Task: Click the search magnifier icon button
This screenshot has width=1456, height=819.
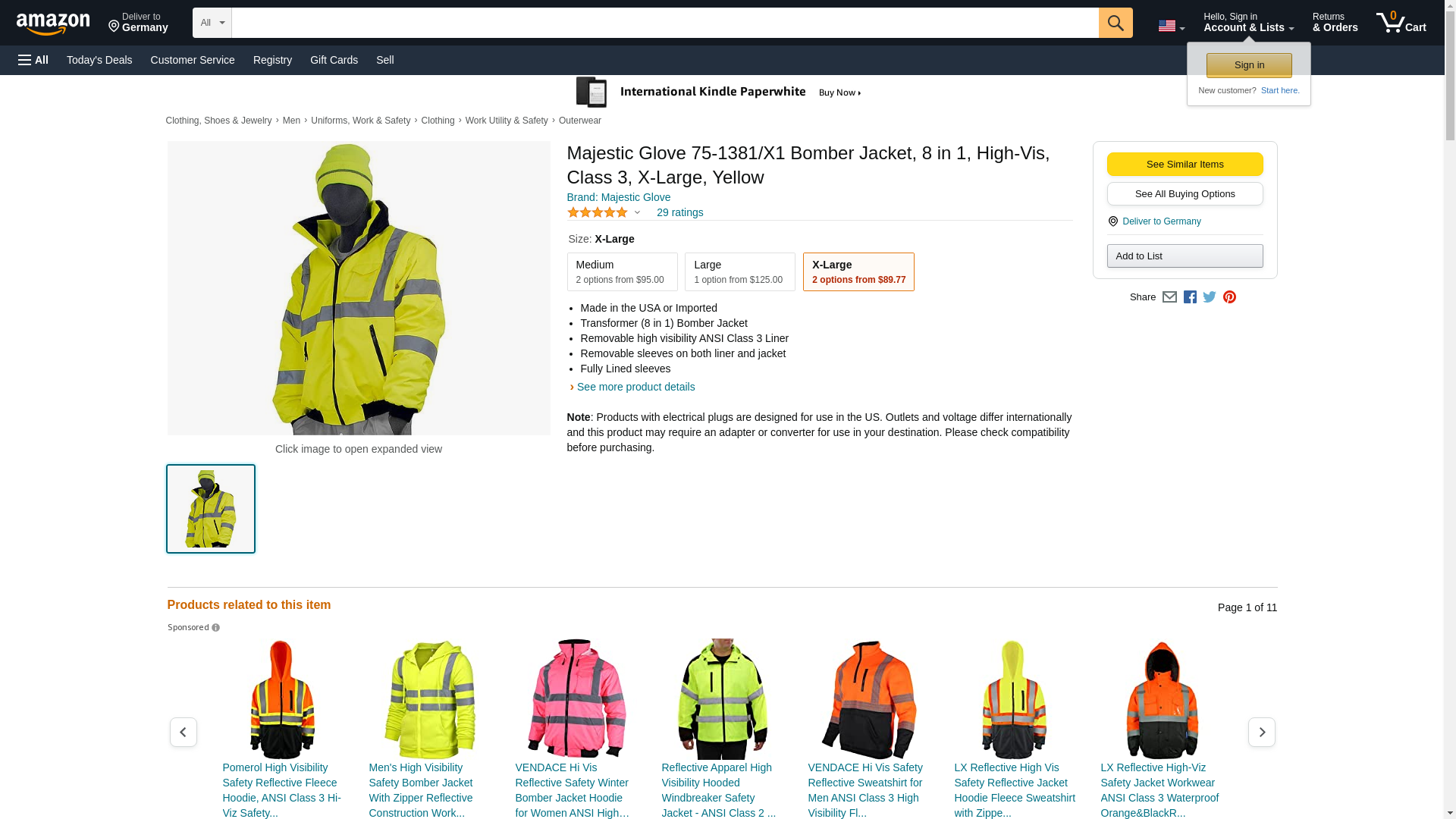Action: pyautogui.click(x=1115, y=23)
